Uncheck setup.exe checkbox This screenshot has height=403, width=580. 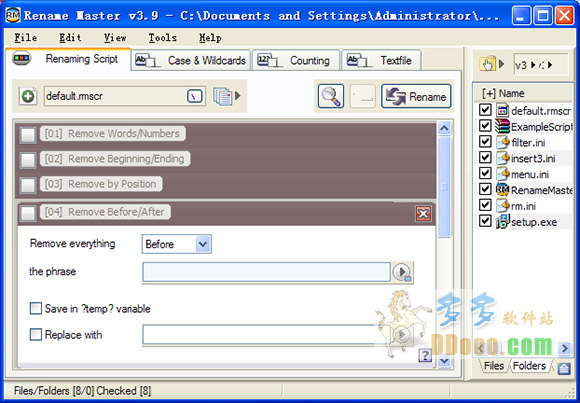(x=485, y=221)
